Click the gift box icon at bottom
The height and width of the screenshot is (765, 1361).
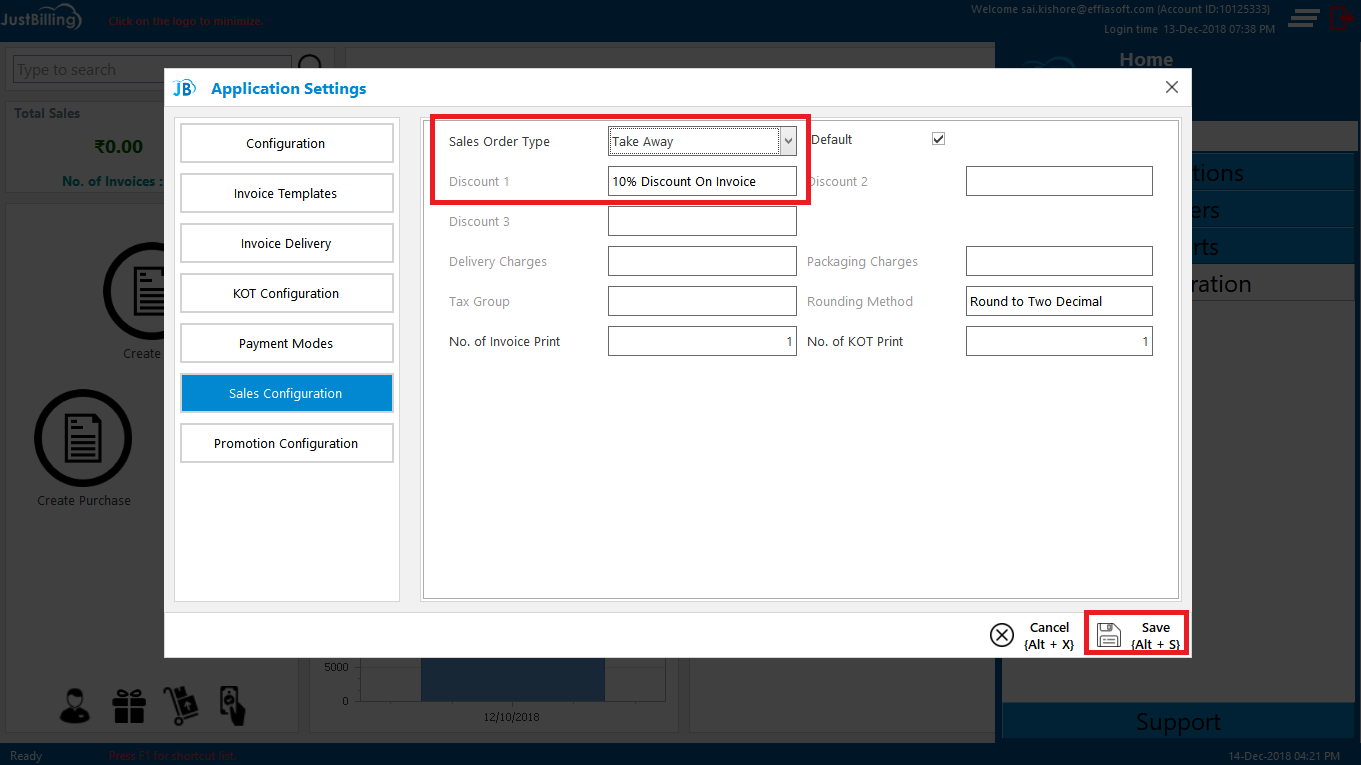tap(129, 706)
